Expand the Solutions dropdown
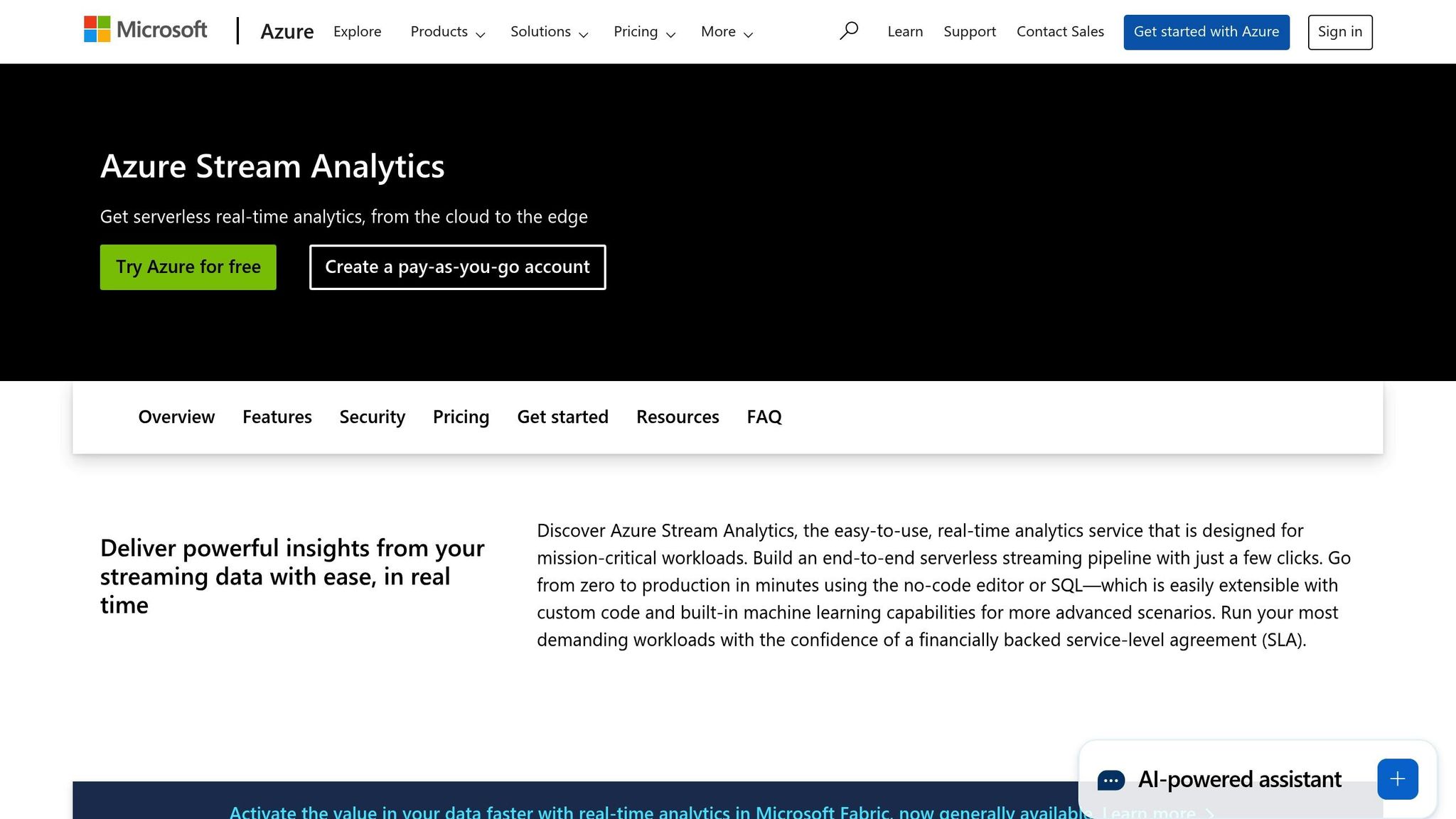1456x819 pixels. tap(548, 31)
